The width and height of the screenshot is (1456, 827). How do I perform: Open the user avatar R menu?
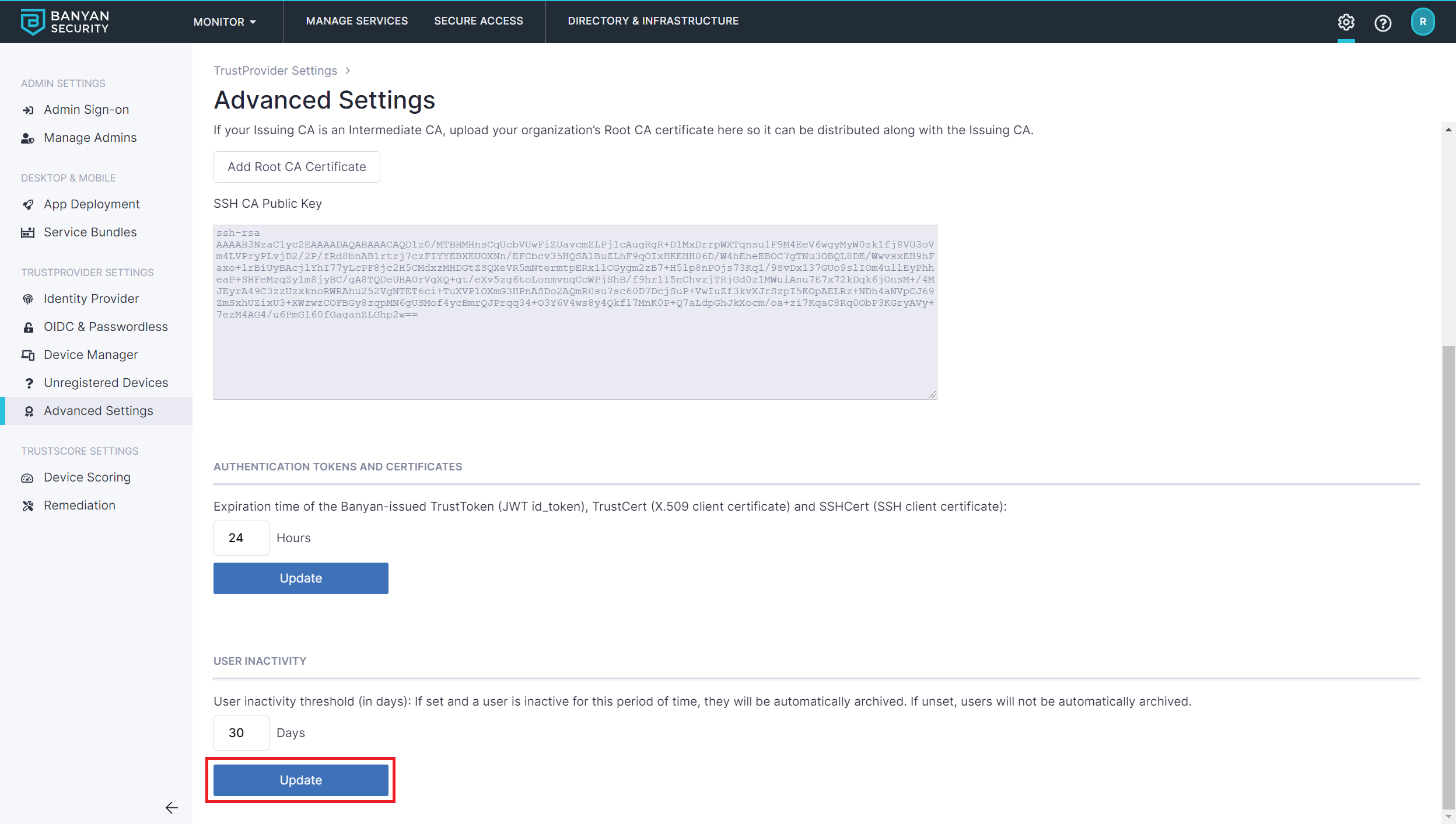point(1422,22)
